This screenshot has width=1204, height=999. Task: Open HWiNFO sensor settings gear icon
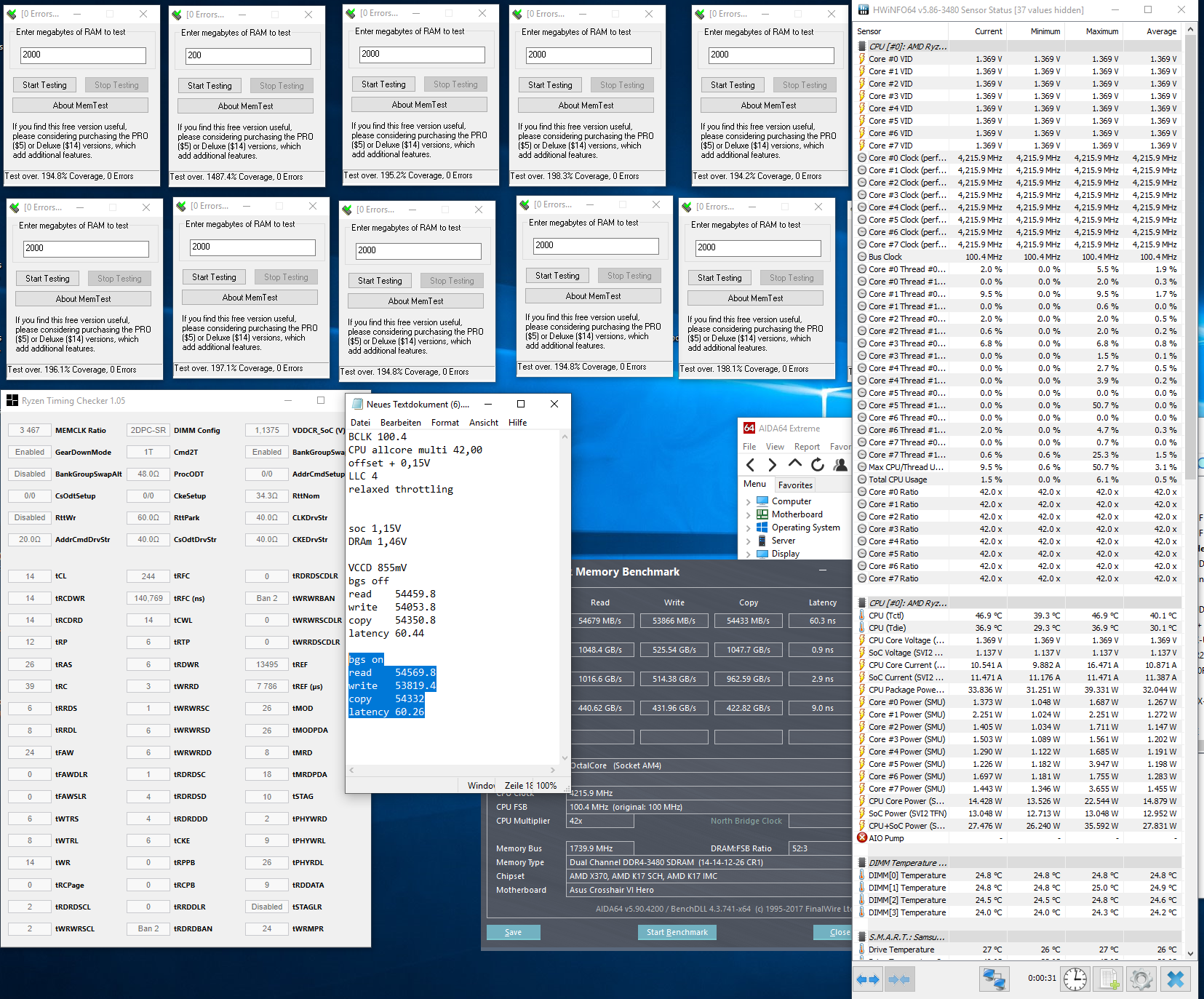point(1141,979)
